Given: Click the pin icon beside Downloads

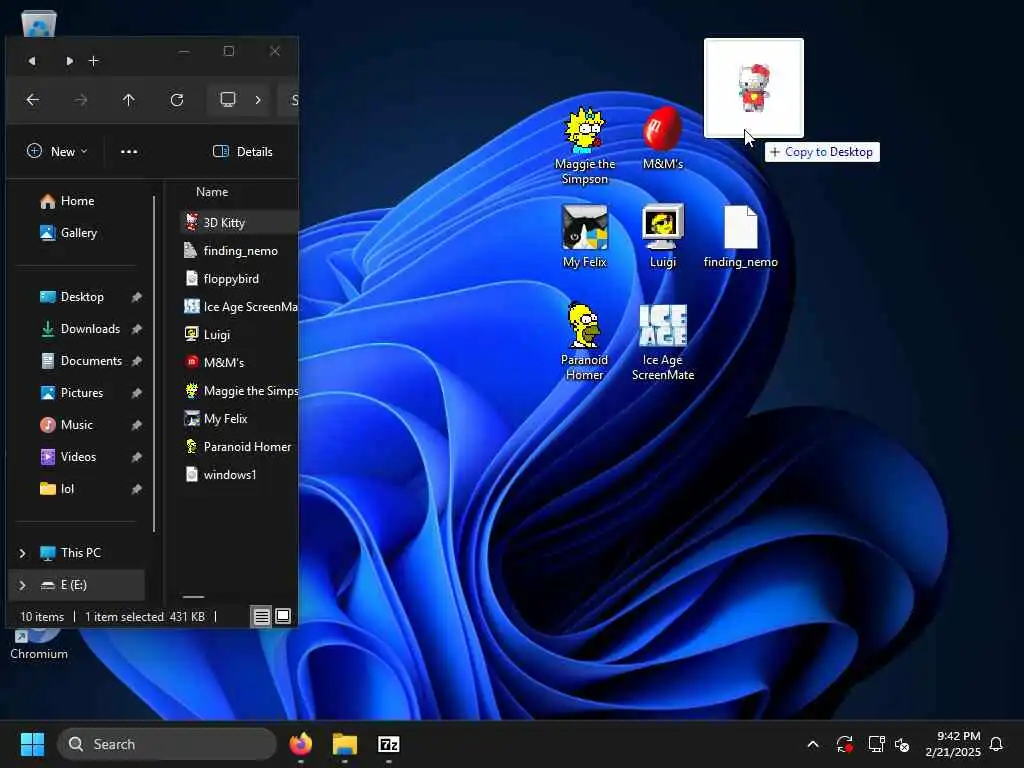Looking at the screenshot, I should [136, 329].
